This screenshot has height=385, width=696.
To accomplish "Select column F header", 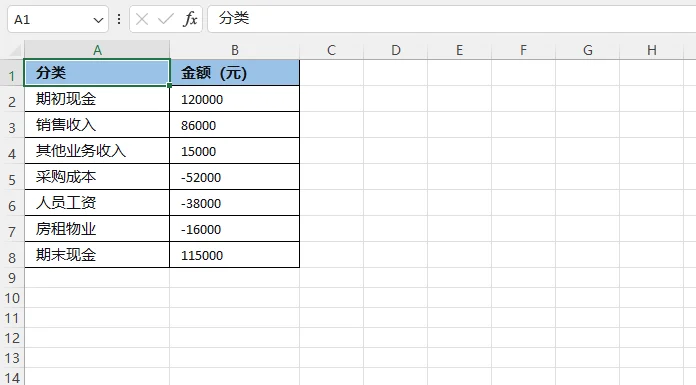I will (523, 50).
